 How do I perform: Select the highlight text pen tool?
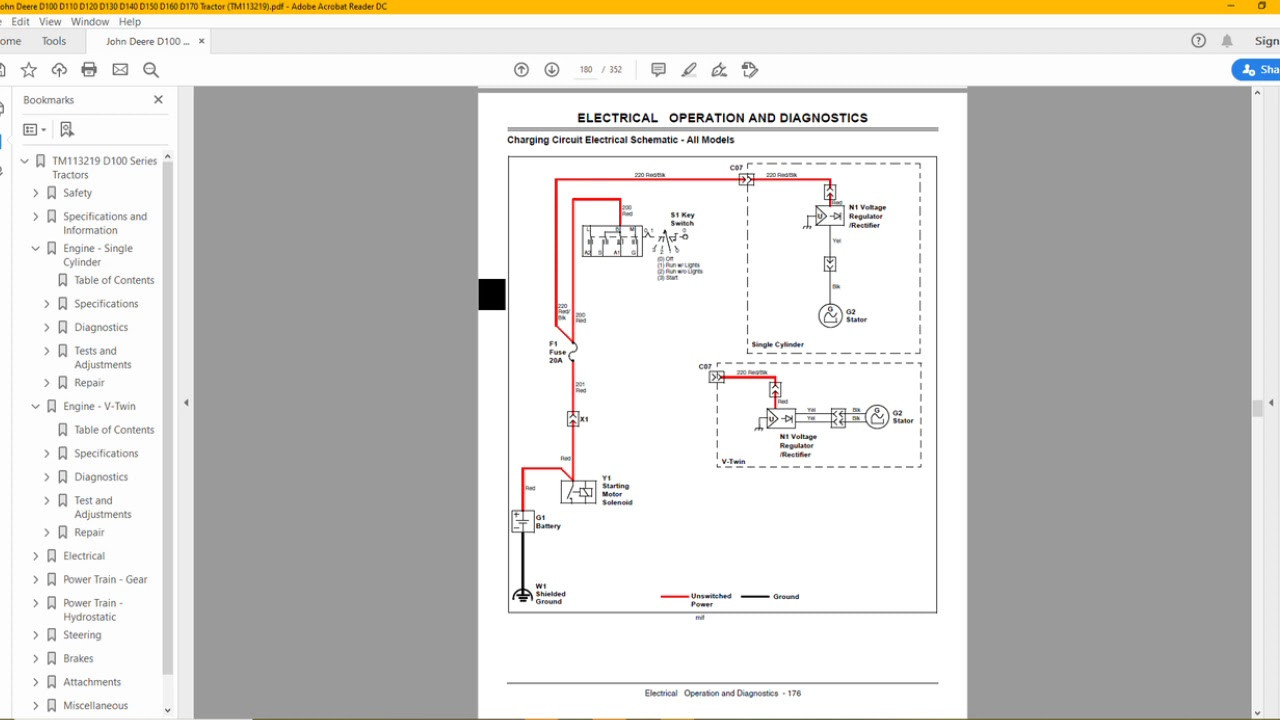(689, 70)
